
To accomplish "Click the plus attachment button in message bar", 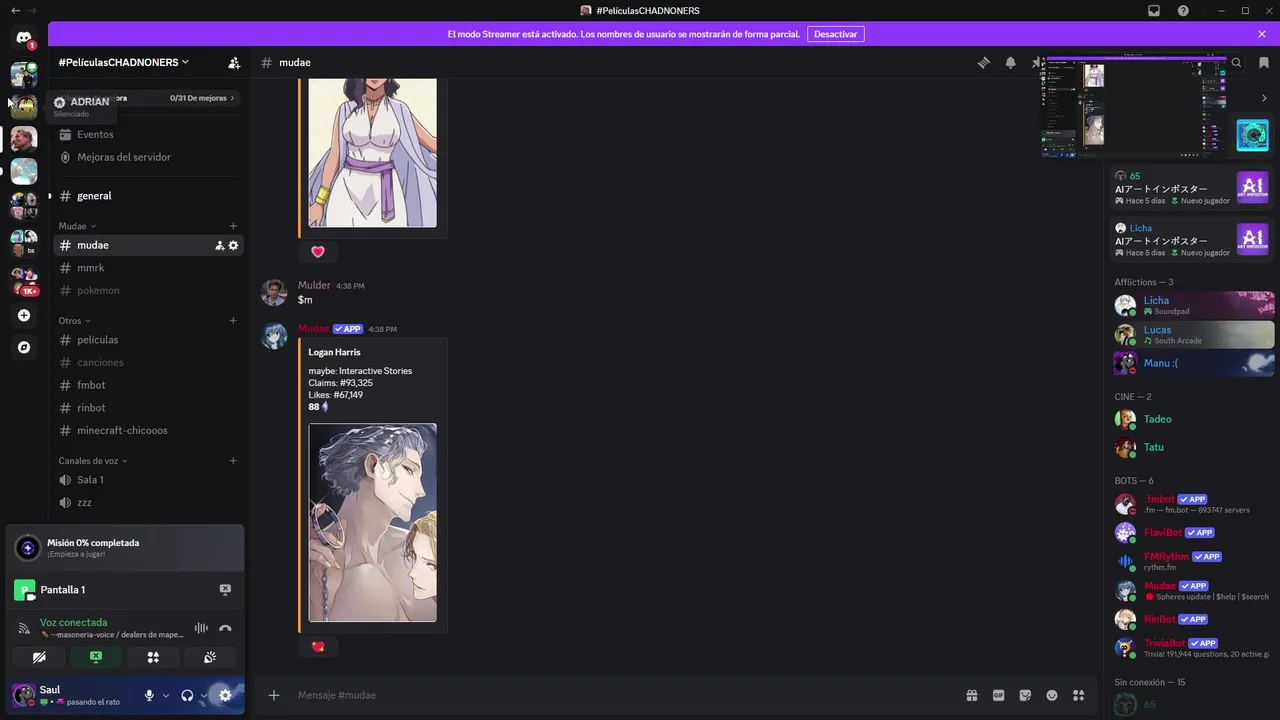I will click(274, 695).
